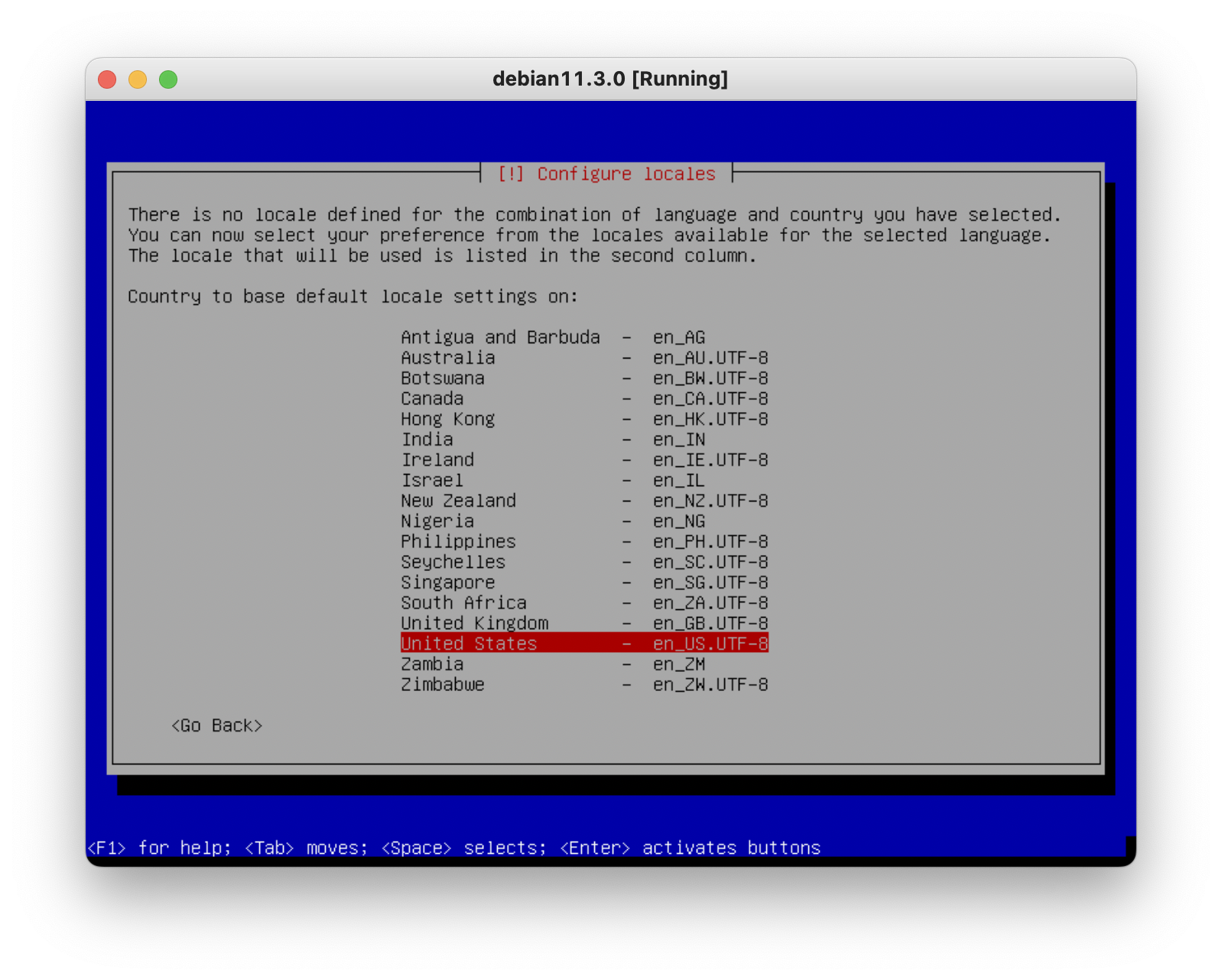The width and height of the screenshot is (1222, 980).
Task: Select United Kingdom from locale list
Action: (x=584, y=623)
